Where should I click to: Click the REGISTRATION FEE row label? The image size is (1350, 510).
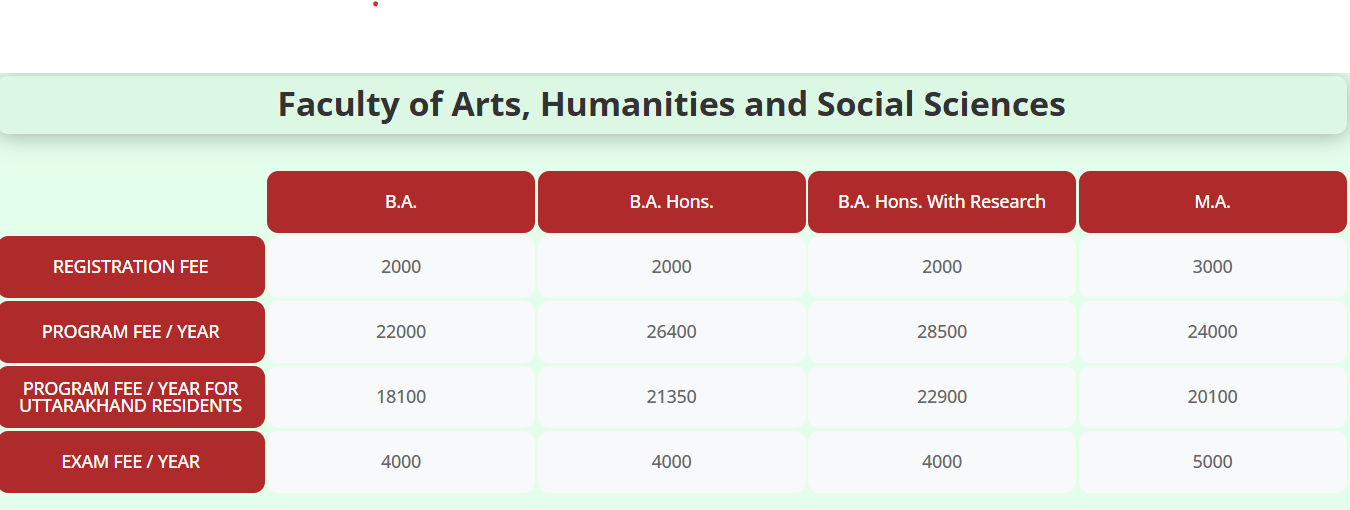click(x=131, y=267)
